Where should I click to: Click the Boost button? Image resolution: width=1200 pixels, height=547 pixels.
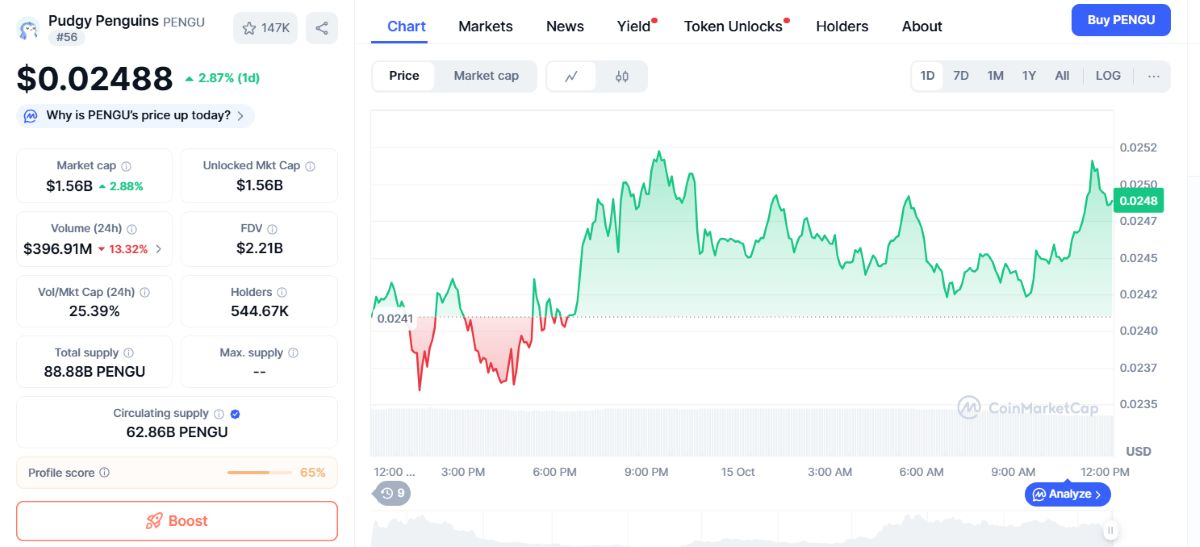pyautogui.click(x=177, y=521)
